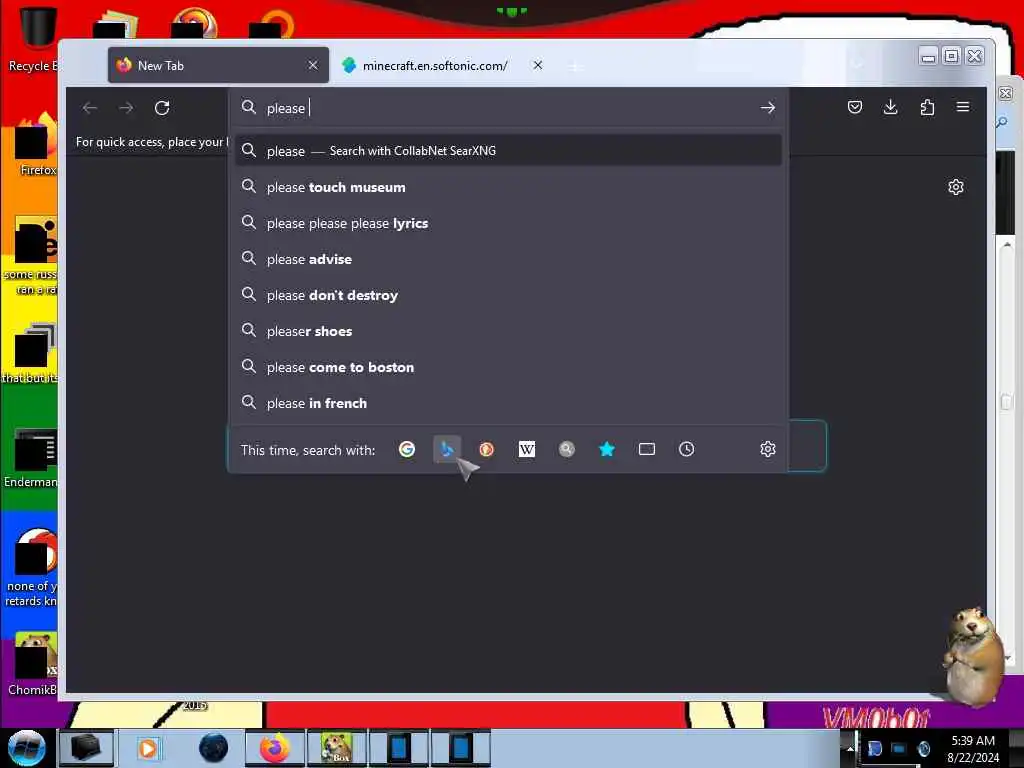Open the Downloads panel
The width and height of the screenshot is (1024, 768).
pos(890,107)
